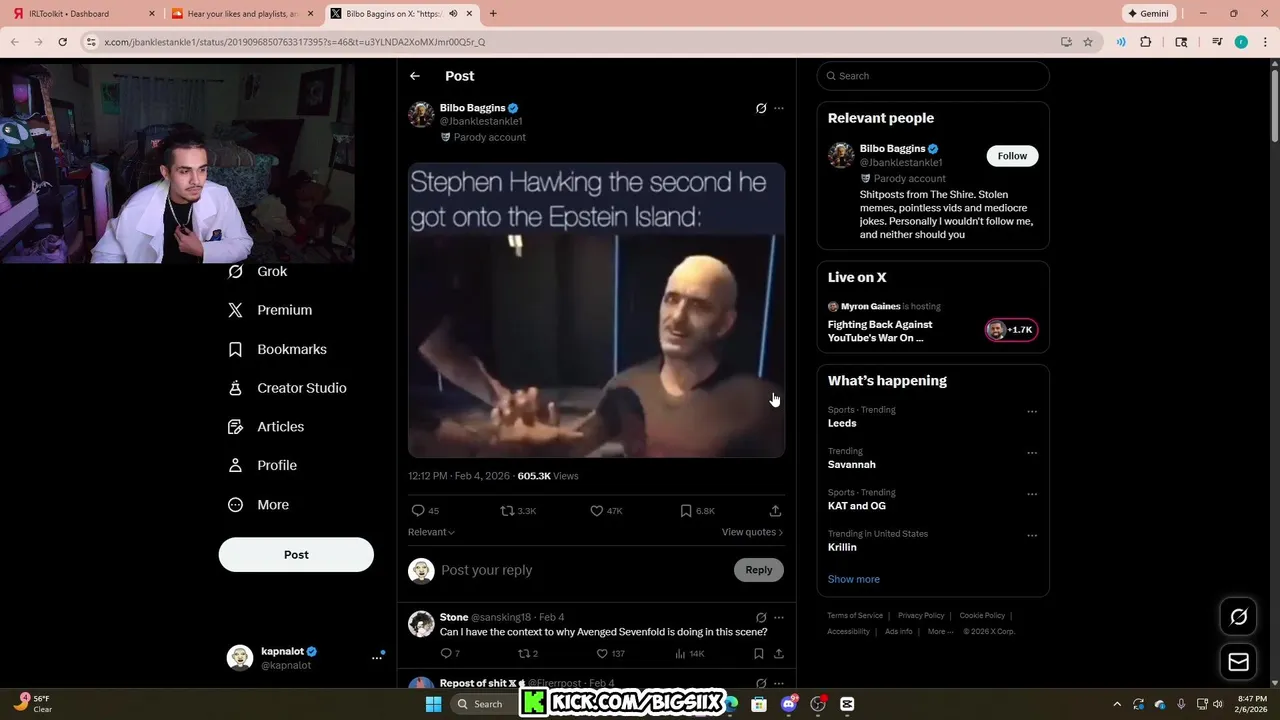Mute the Bilbo Baggins on X tab audio
This screenshot has width=1280, height=720.
[453, 14]
